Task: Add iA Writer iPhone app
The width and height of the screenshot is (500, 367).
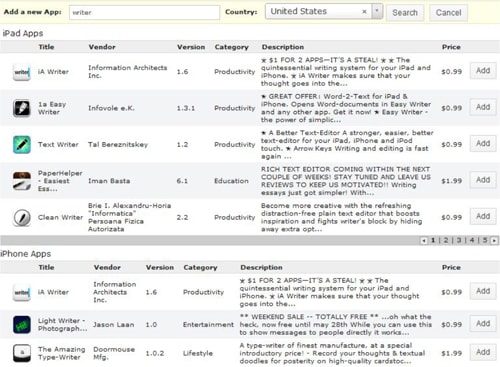Action: pos(483,291)
